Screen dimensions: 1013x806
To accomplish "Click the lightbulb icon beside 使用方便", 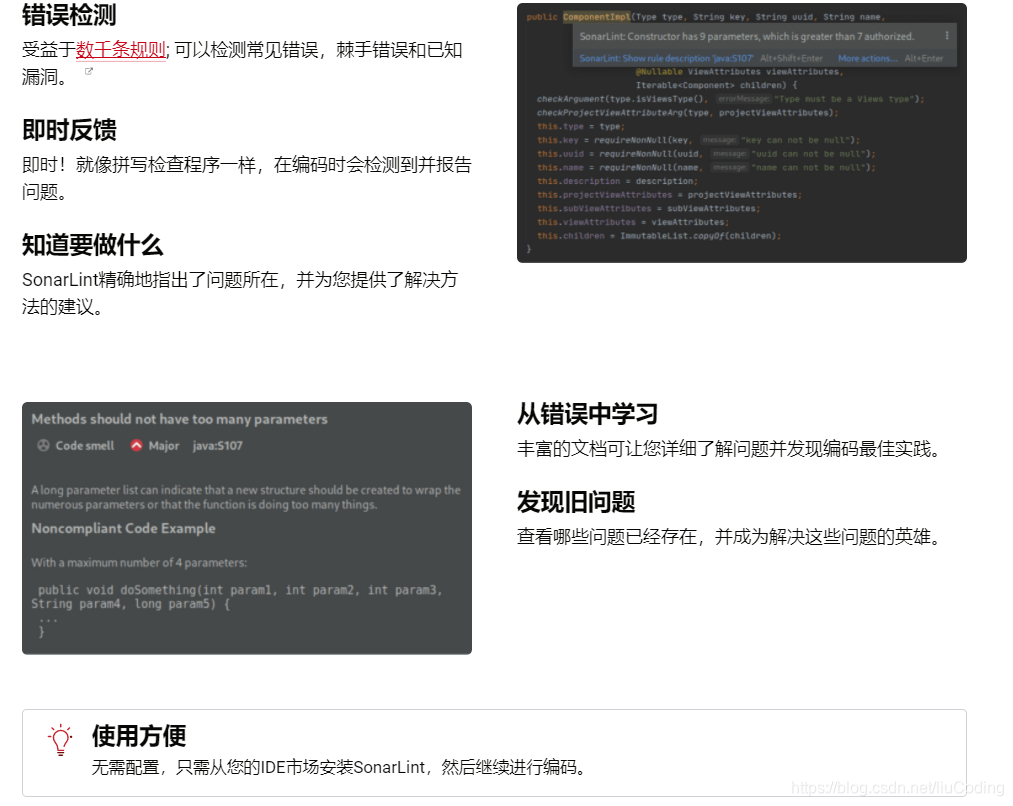I will coord(60,740).
